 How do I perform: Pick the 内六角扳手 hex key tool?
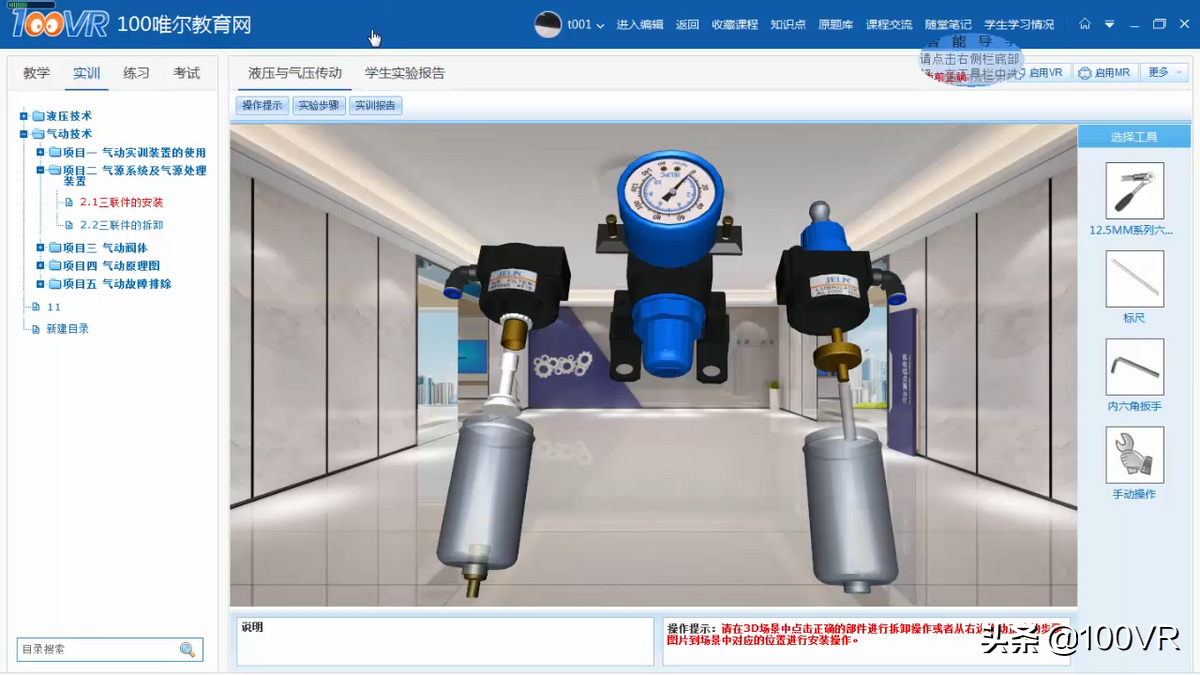click(1134, 367)
